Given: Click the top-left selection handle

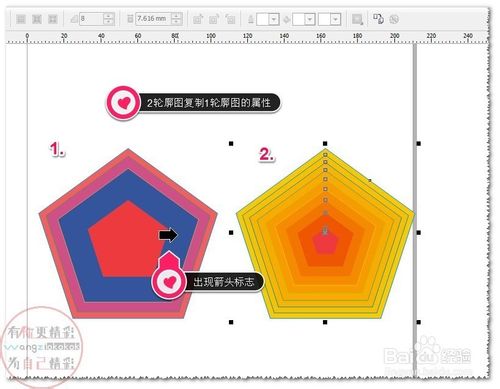Looking at the screenshot, I should [x=231, y=144].
